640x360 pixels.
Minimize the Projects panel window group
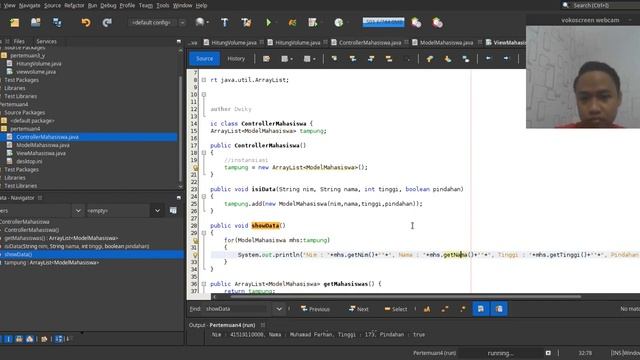tap(179, 41)
